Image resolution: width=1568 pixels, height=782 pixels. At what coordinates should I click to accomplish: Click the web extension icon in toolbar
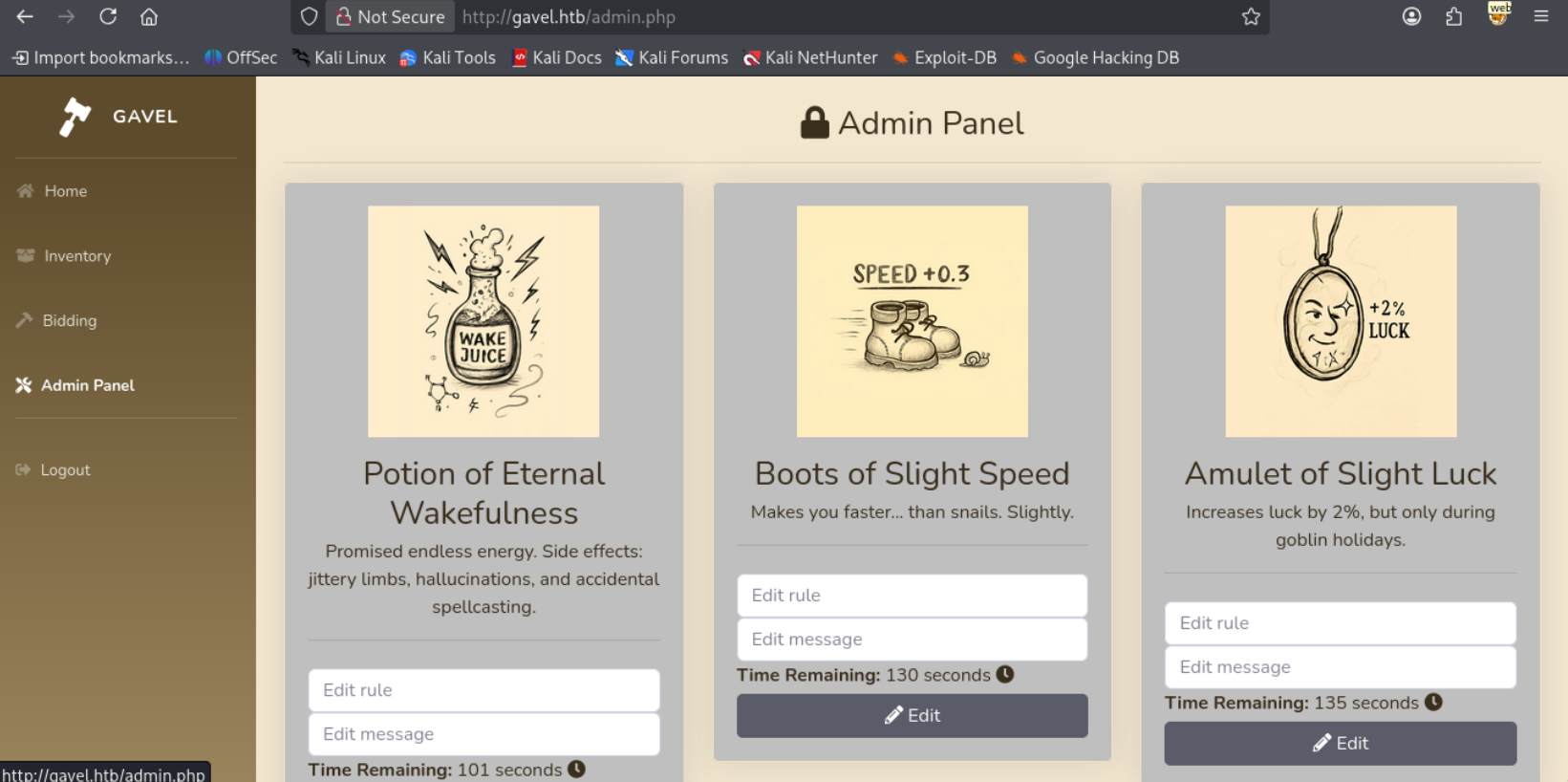(x=1498, y=14)
